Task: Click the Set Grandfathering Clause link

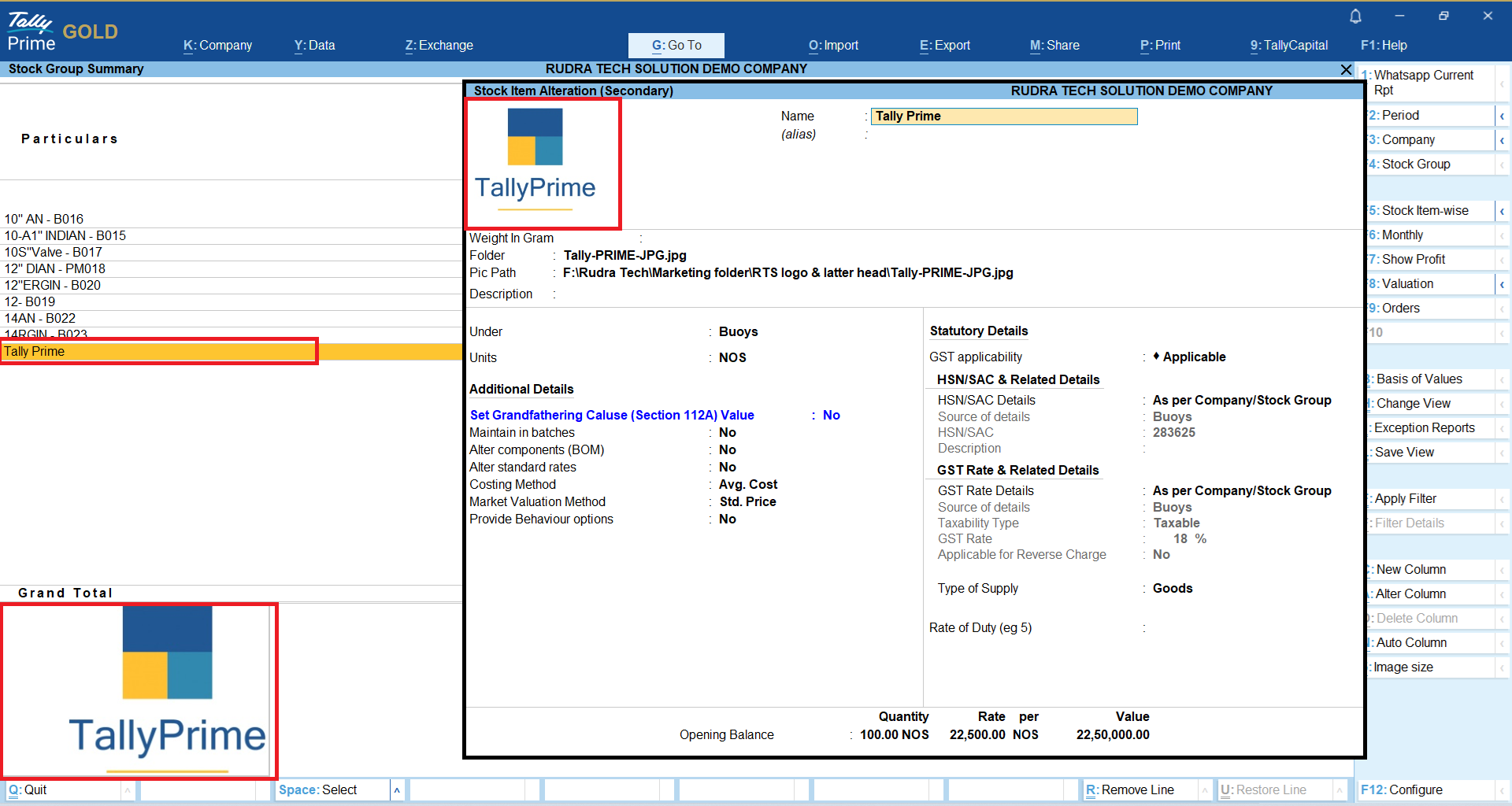Action: pyautogui.click(x=611, y=416)
